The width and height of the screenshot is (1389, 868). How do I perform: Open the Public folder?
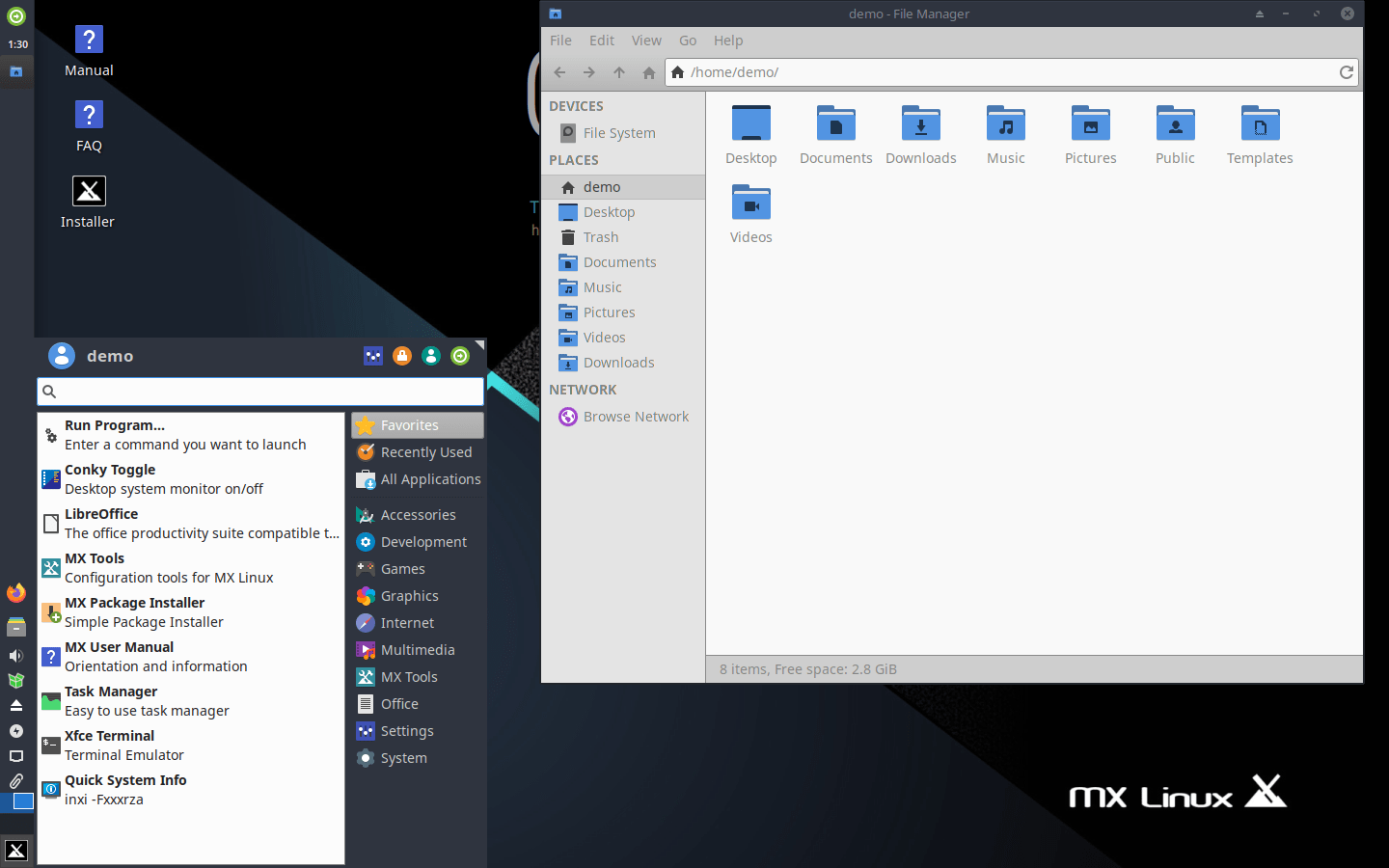[1176, 135]
